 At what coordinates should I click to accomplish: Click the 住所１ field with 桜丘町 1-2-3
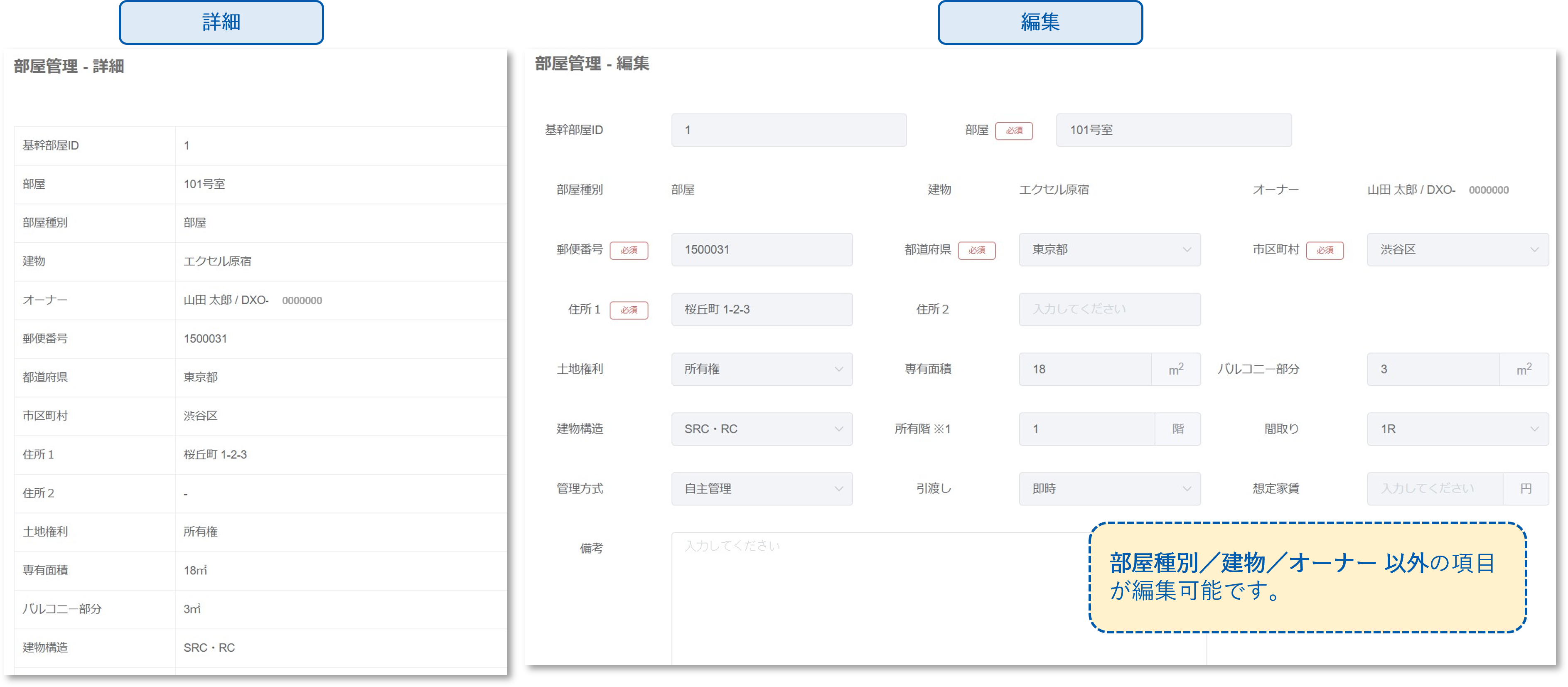point(762,309)
